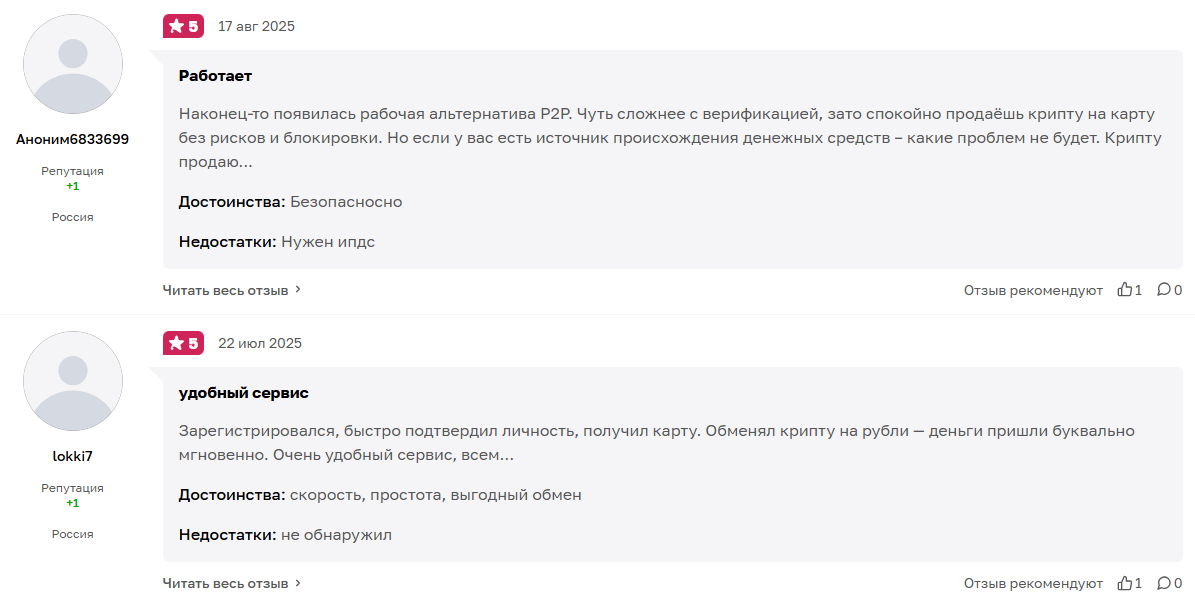The image size is (1195, 600).
Task: Open lokki7's profile avatar
Action: point(73,381)
